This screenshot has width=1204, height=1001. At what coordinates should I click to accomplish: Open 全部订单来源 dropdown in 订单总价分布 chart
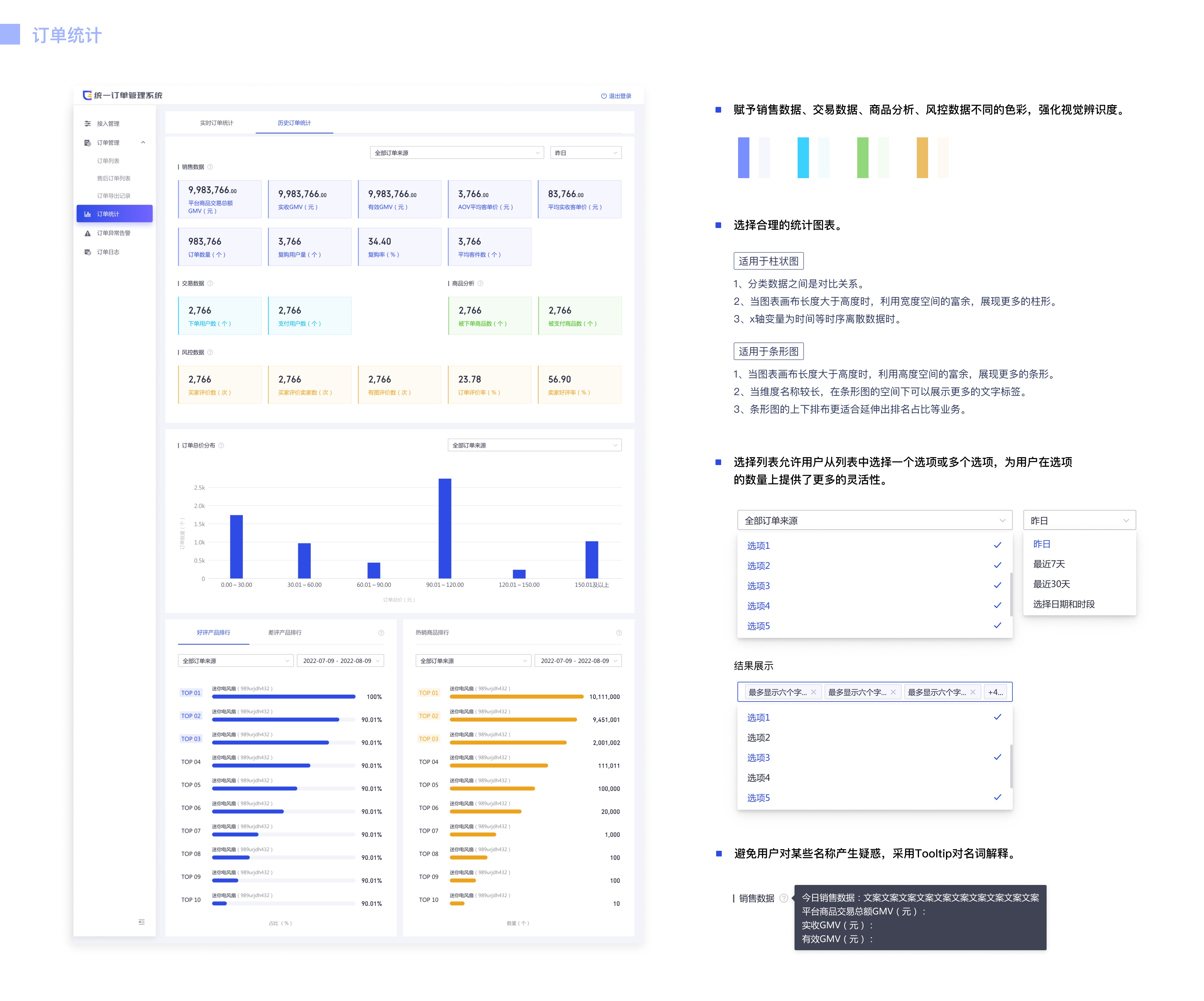pyautogui.click(x=534, y=445)
